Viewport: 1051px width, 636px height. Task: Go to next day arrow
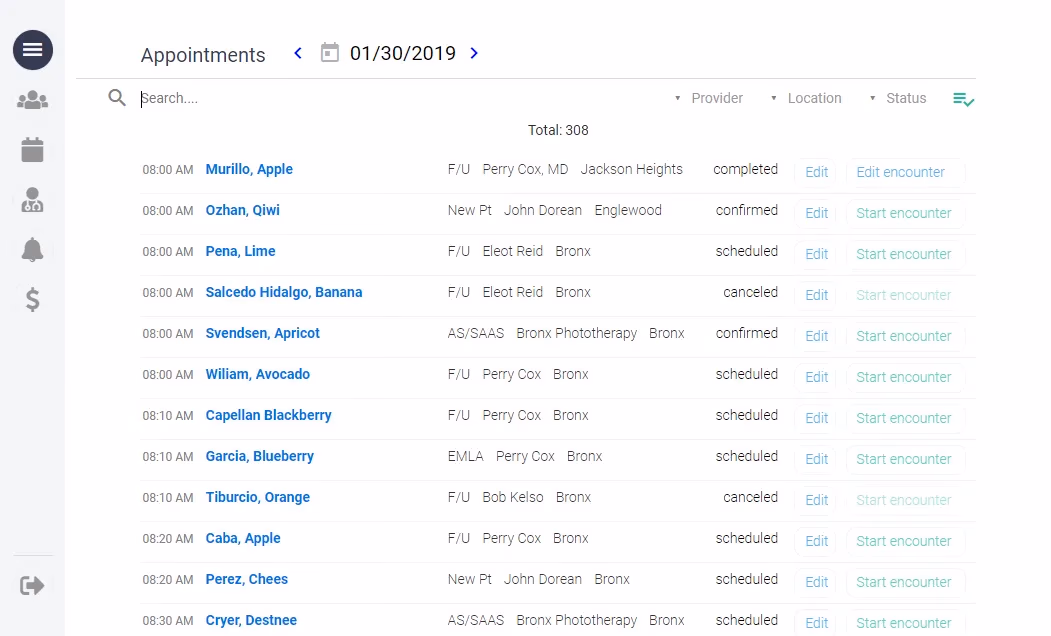474,53
